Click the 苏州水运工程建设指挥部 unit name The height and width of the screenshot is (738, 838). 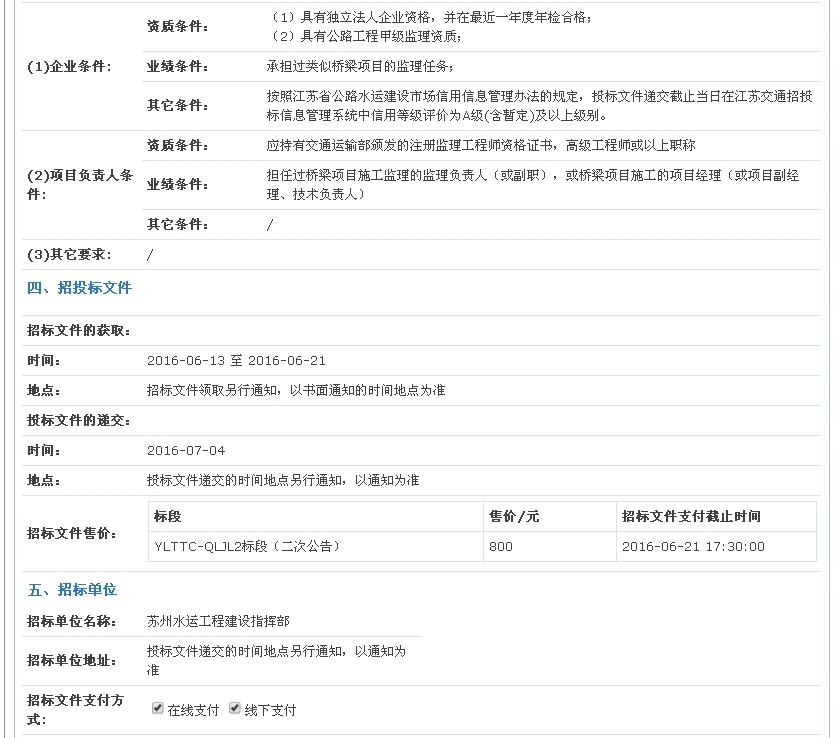[x=218, y=621]
